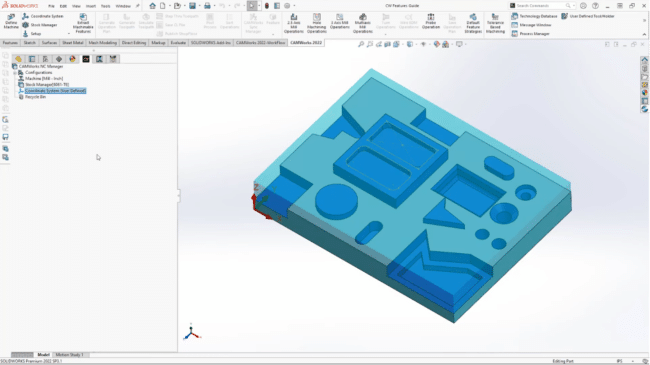Switch to the Sheet Metal tab
Screen dimensions: 650x365
click(x=73, y=43)
